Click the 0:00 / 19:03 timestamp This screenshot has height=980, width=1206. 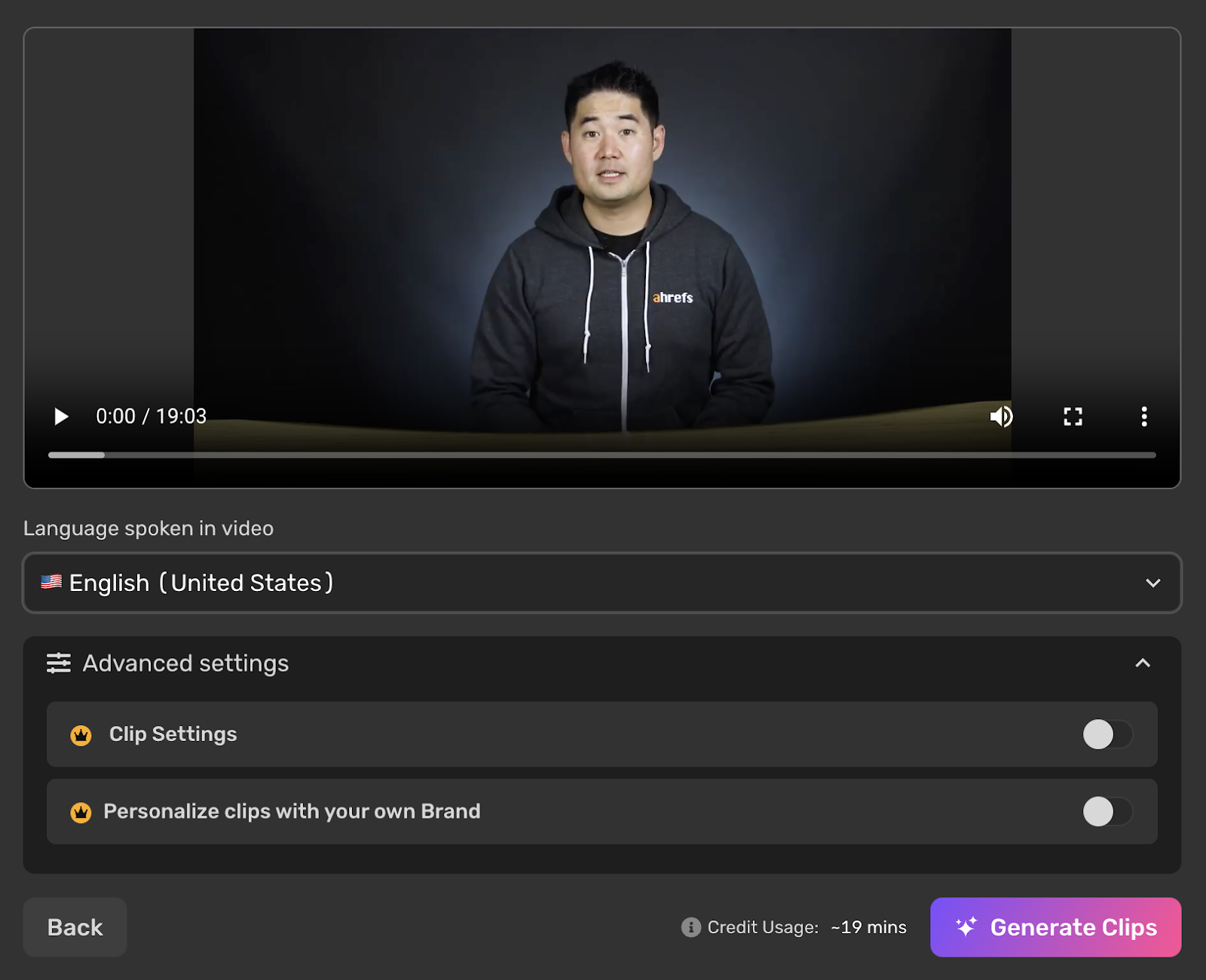click(151, 416)
